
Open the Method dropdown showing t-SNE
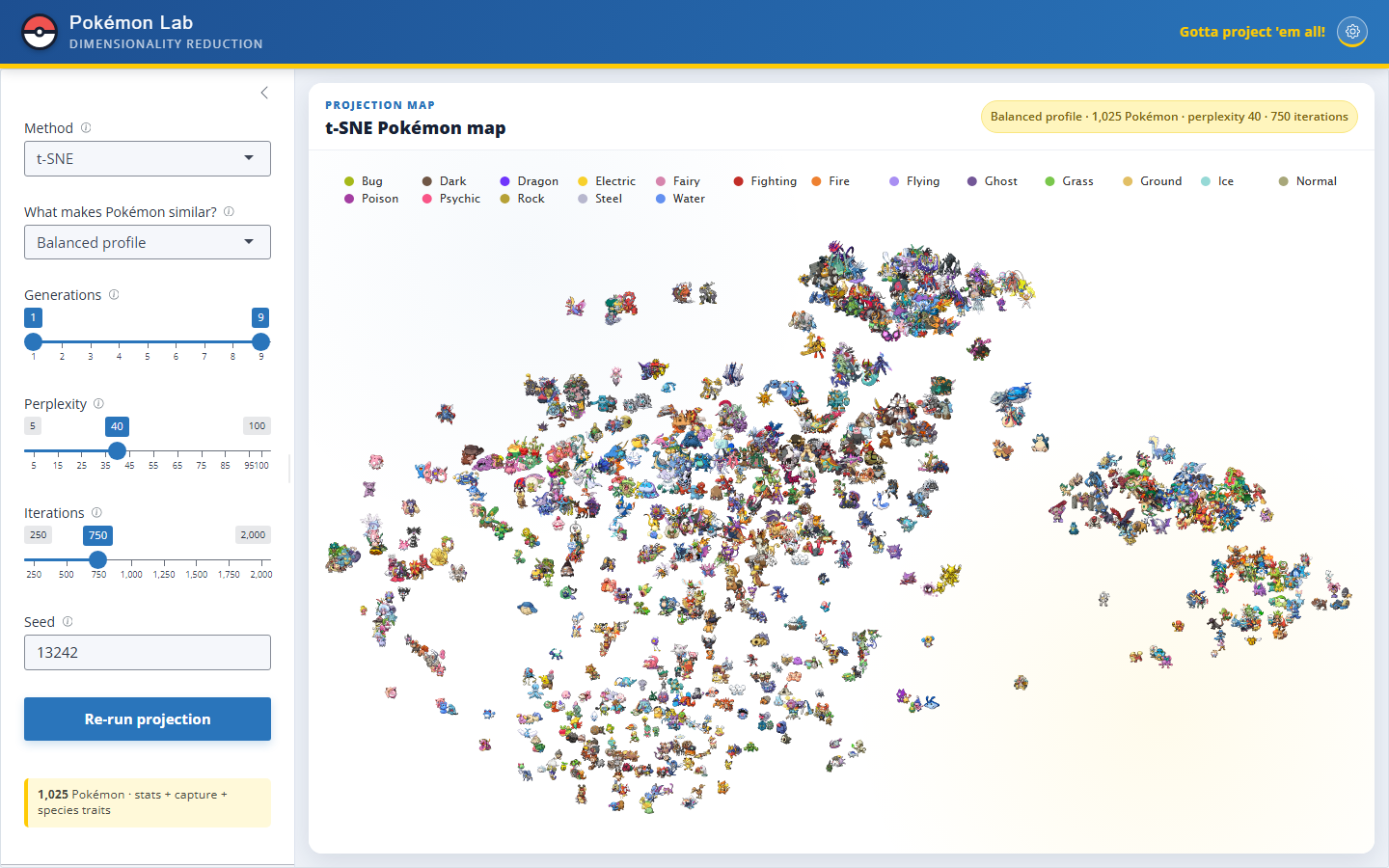[x=148, y=159]
